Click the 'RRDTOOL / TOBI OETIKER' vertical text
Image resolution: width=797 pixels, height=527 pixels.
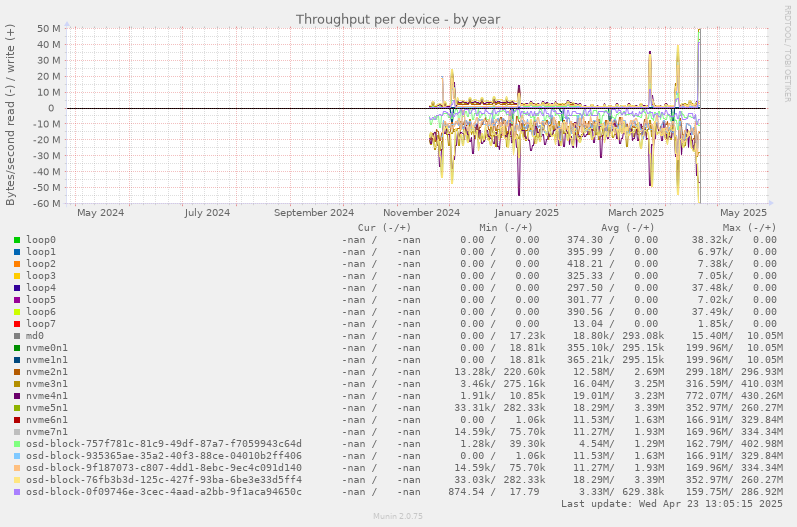pos(787,53)
